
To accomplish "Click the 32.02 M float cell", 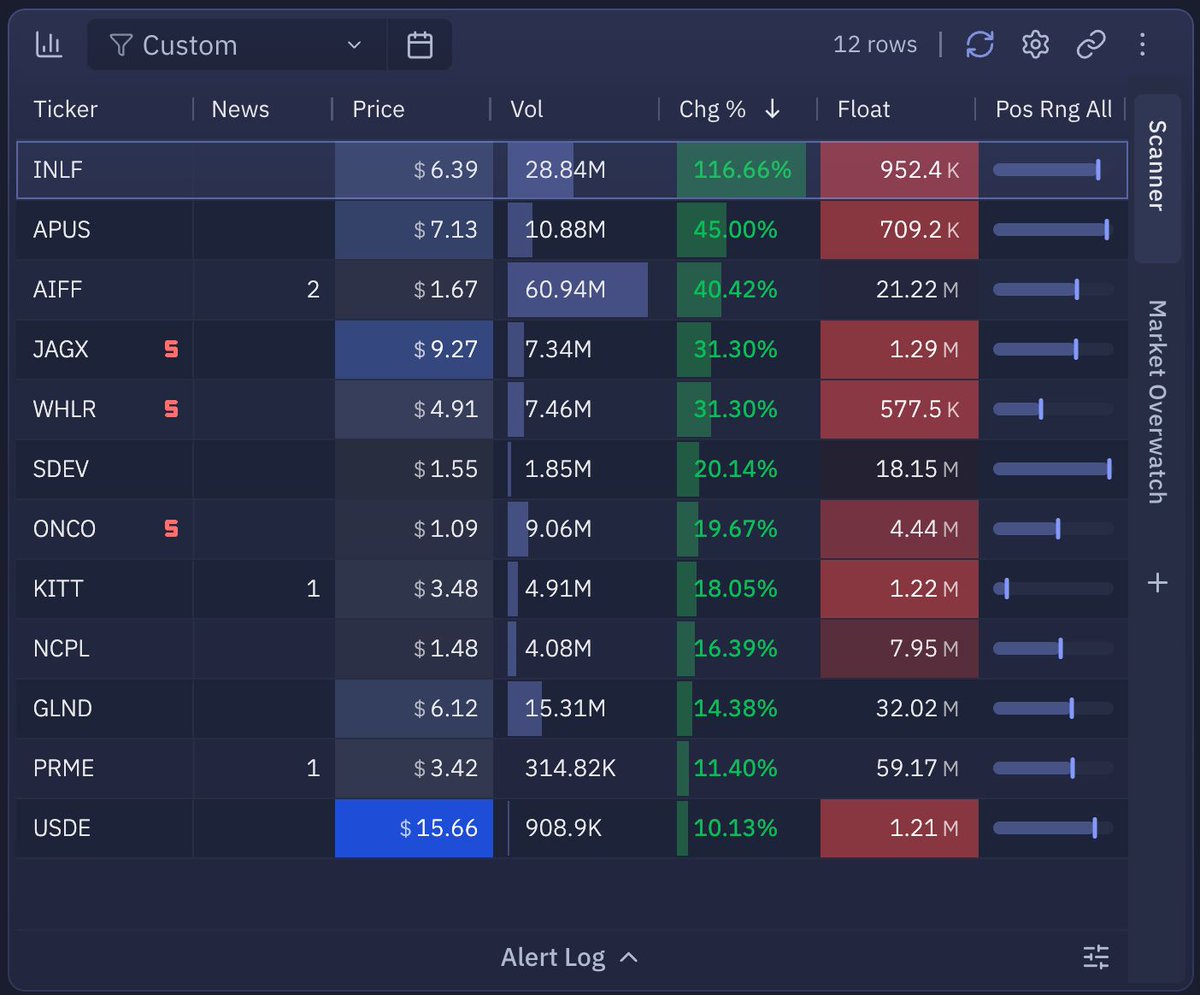I will [899, 709].
